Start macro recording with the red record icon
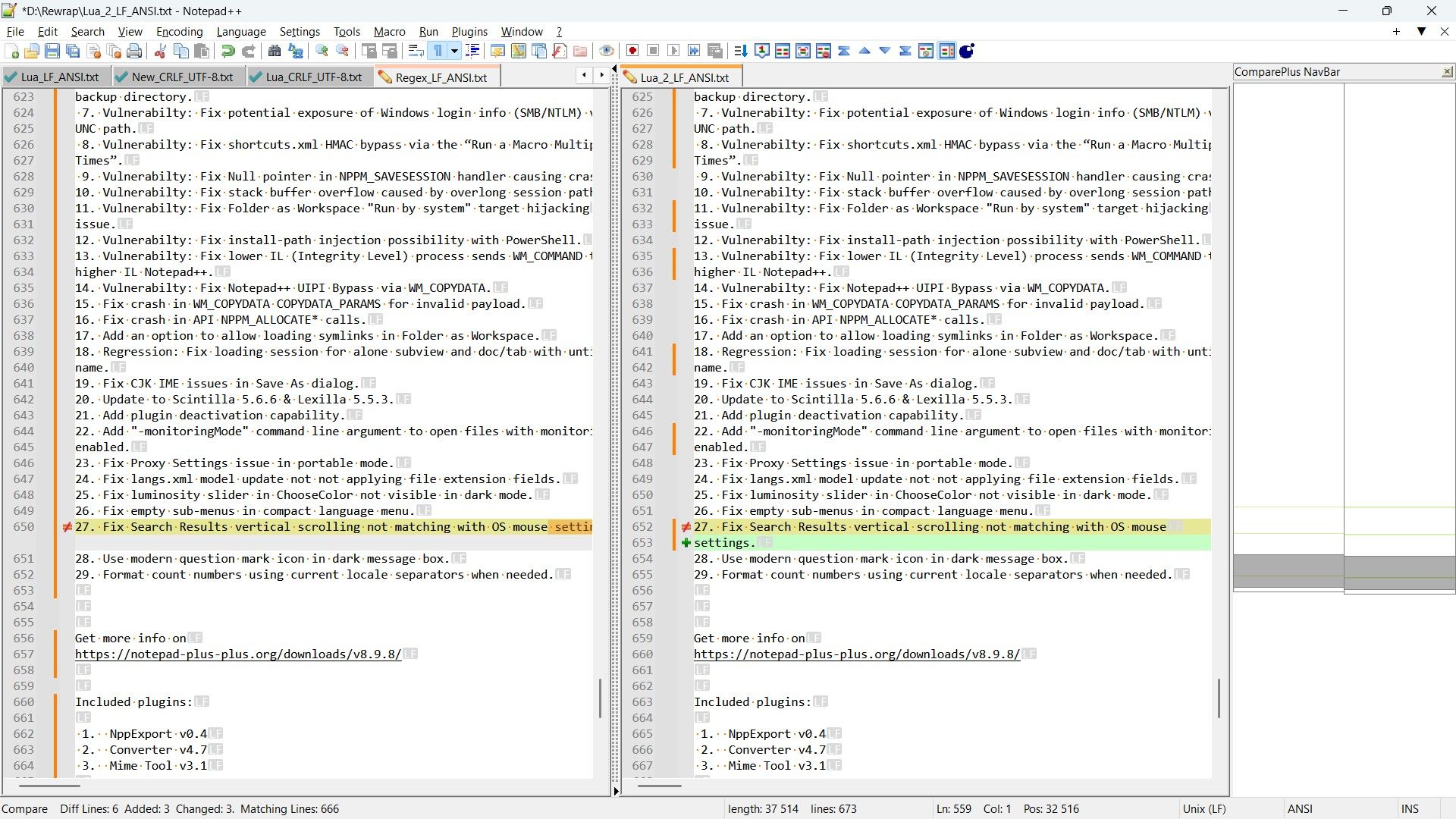1456x819 pixels. (632, 51)
